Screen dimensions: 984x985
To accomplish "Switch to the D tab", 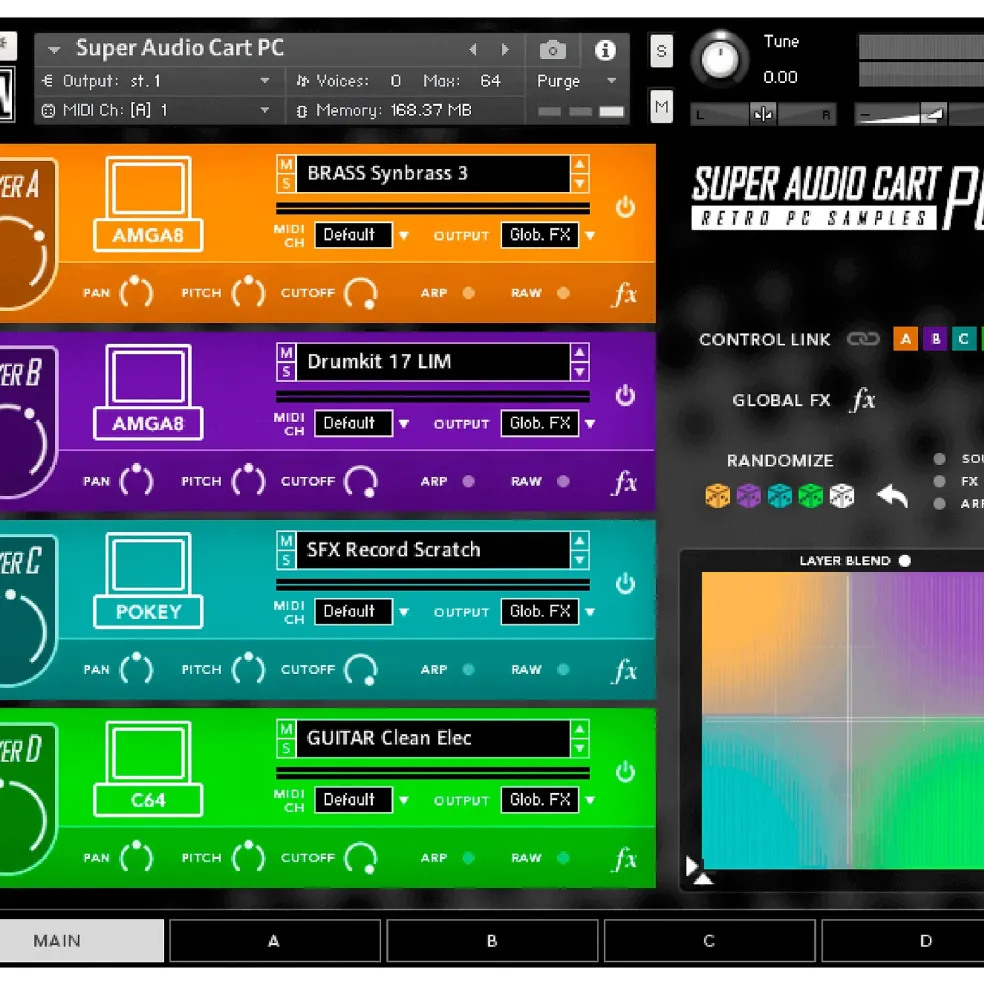I will 903,940.
